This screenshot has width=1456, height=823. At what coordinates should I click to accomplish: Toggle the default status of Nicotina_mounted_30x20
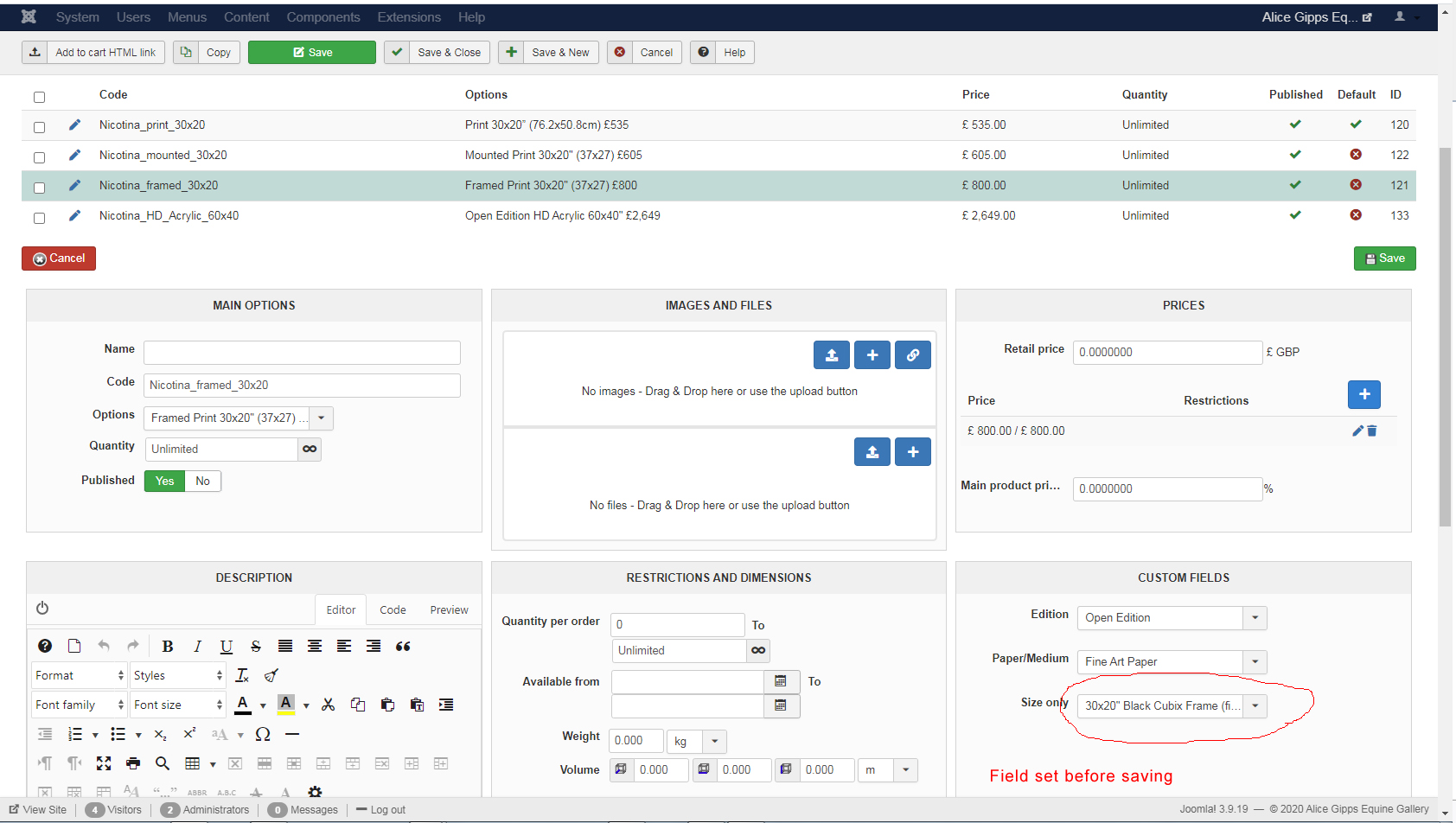pyautogui.click(x=1356, y=155)
